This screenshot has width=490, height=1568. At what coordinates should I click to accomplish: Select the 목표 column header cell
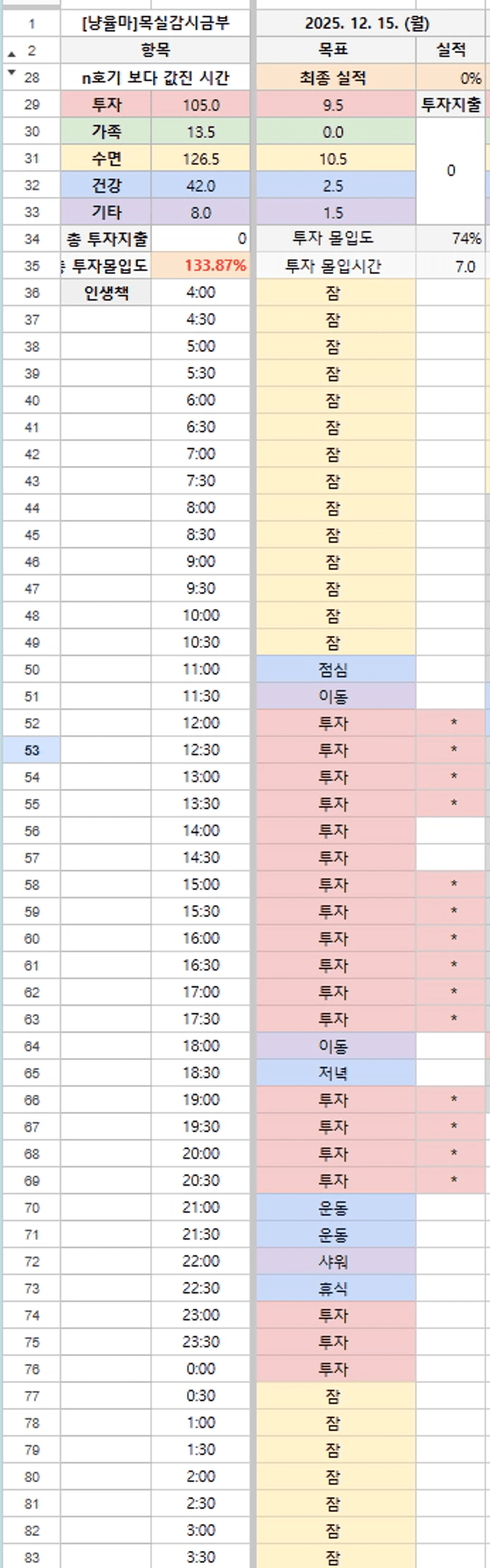click(x=333, y=50)
